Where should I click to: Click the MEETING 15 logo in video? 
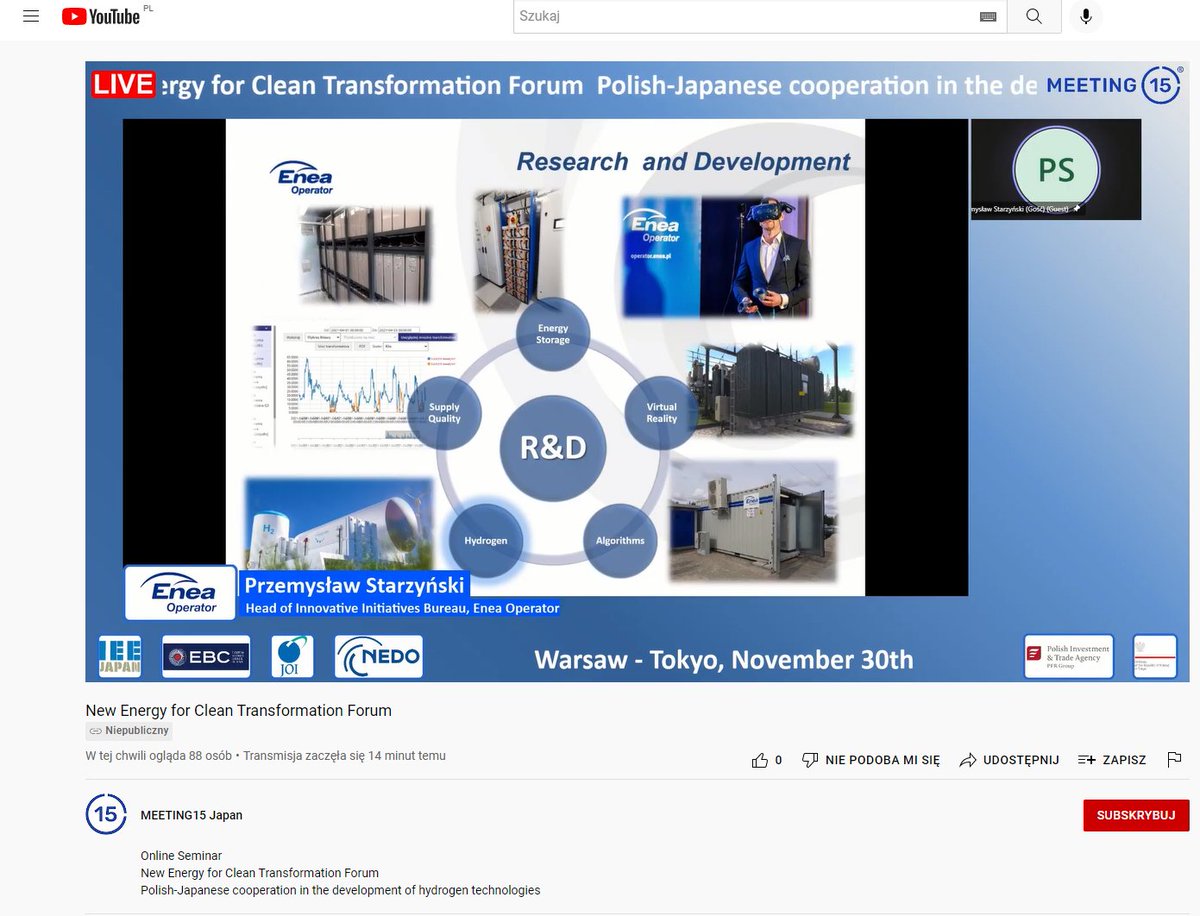(x=1113, y=86)
